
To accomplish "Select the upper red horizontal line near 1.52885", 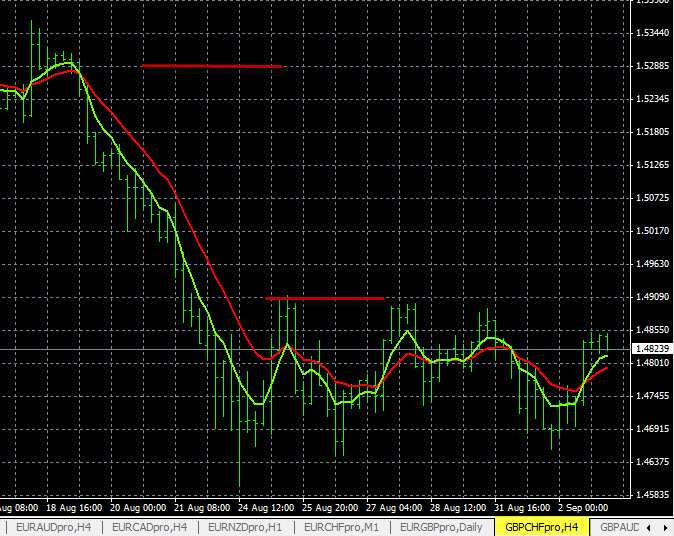I will (211, 66).
